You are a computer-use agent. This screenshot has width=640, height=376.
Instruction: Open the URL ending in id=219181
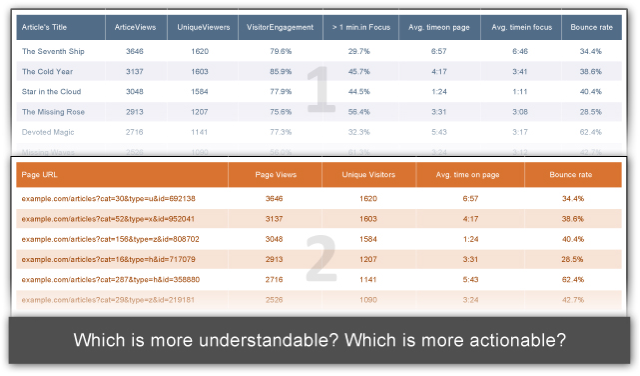(108, 300)
